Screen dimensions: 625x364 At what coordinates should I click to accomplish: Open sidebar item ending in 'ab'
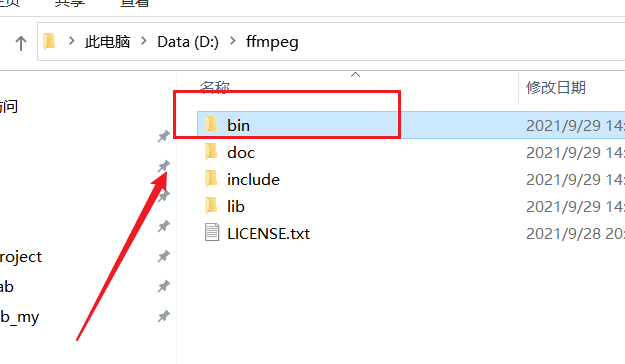tap(7, 287)
